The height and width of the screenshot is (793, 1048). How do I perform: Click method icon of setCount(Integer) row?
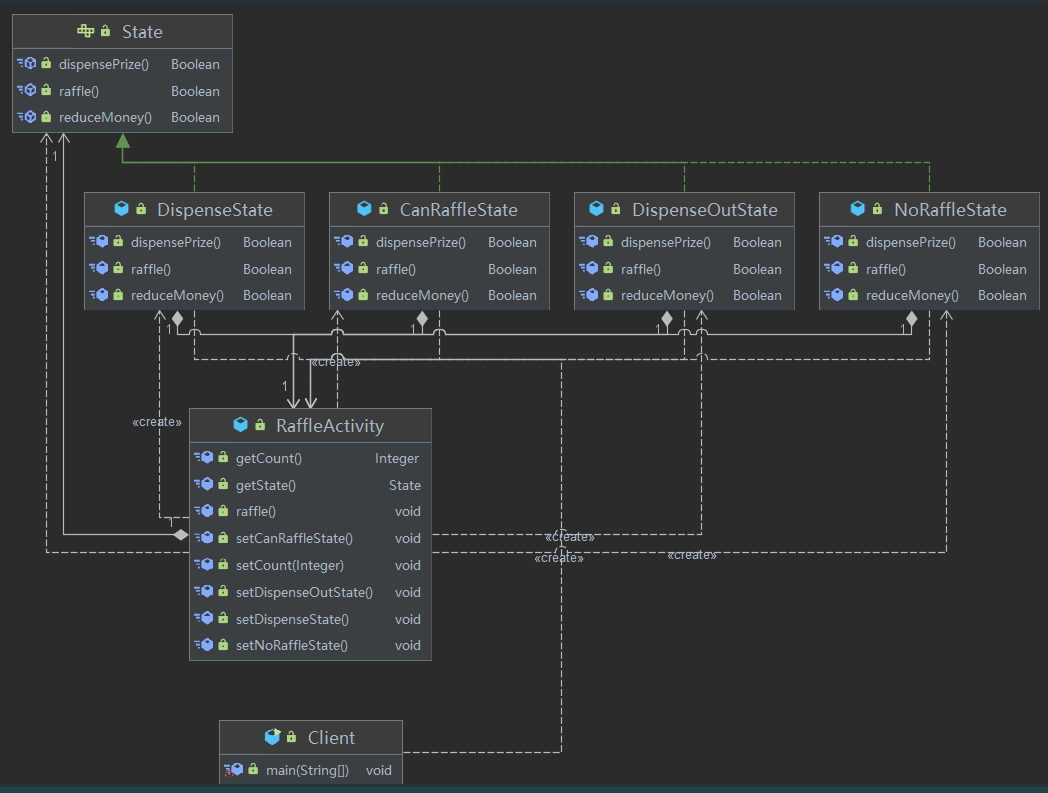(x=204, y=564)
